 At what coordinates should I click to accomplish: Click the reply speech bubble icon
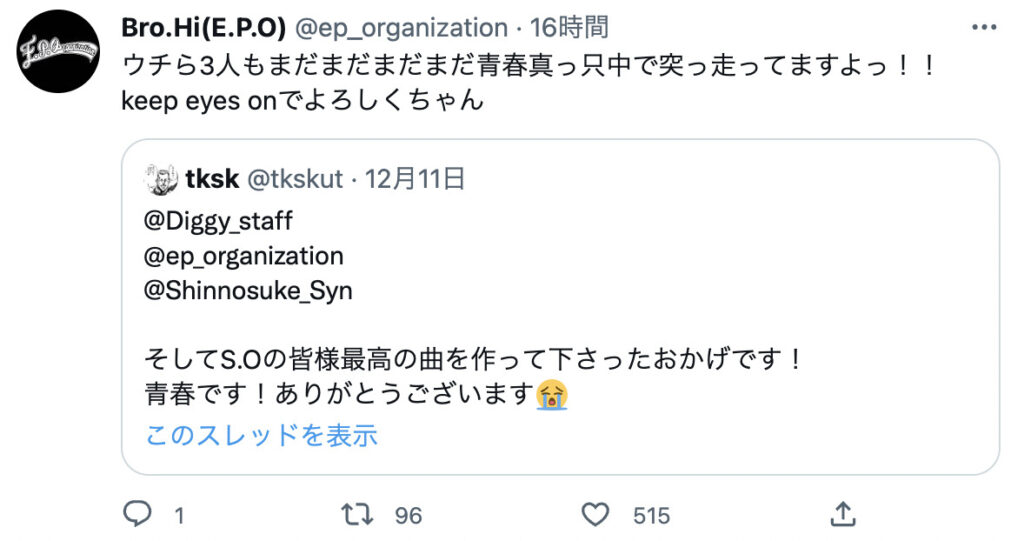pyautogui.click(x=136, y=514)
